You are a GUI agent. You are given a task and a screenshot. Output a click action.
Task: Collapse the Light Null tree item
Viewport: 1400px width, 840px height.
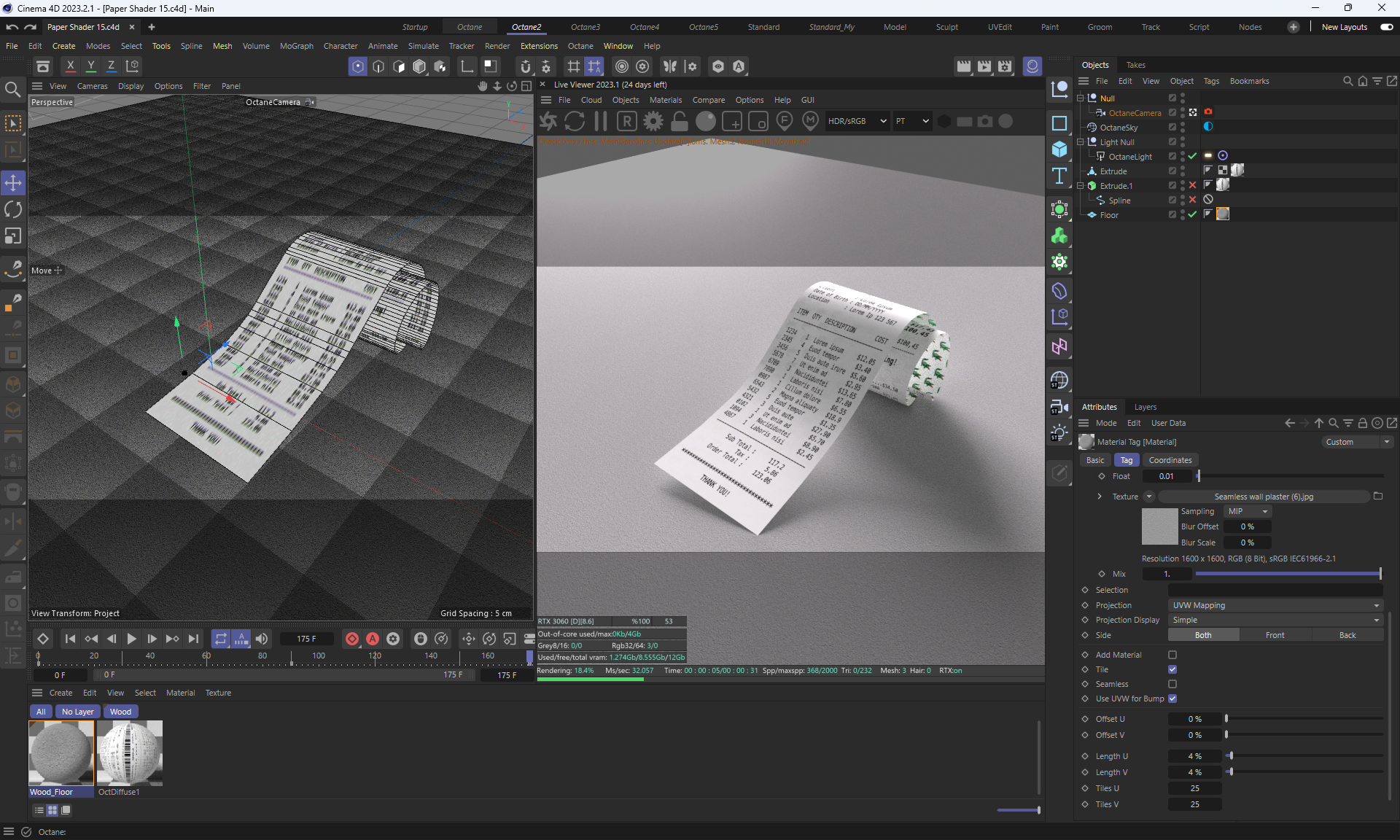click(x=1081, y=142)
